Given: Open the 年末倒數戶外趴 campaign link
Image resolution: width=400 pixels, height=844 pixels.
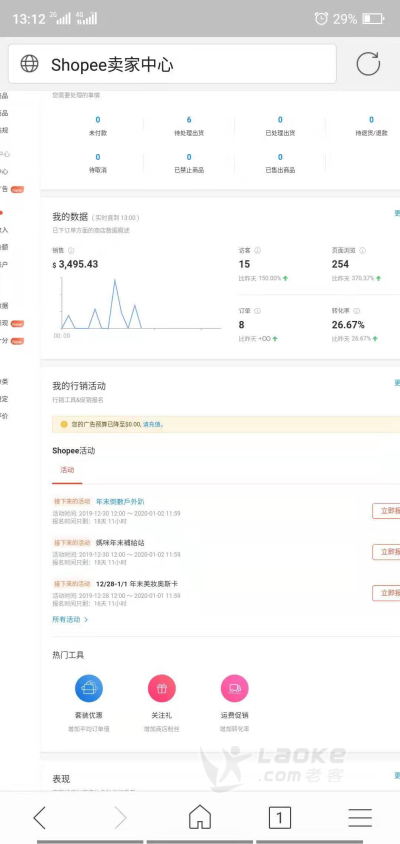Looking at the screenshot, I should (120, 501).
